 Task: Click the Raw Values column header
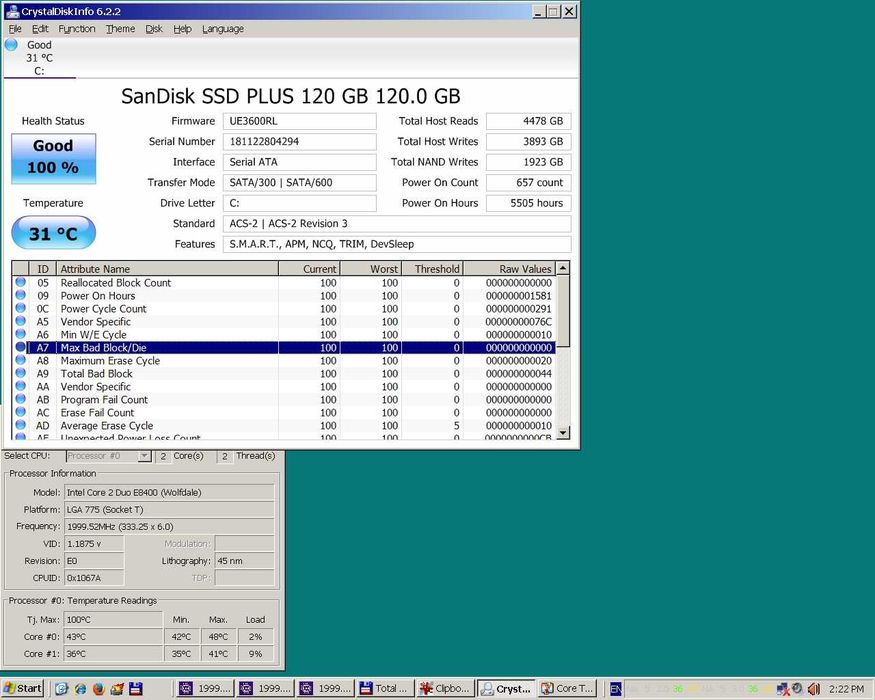tap(509, 269)
